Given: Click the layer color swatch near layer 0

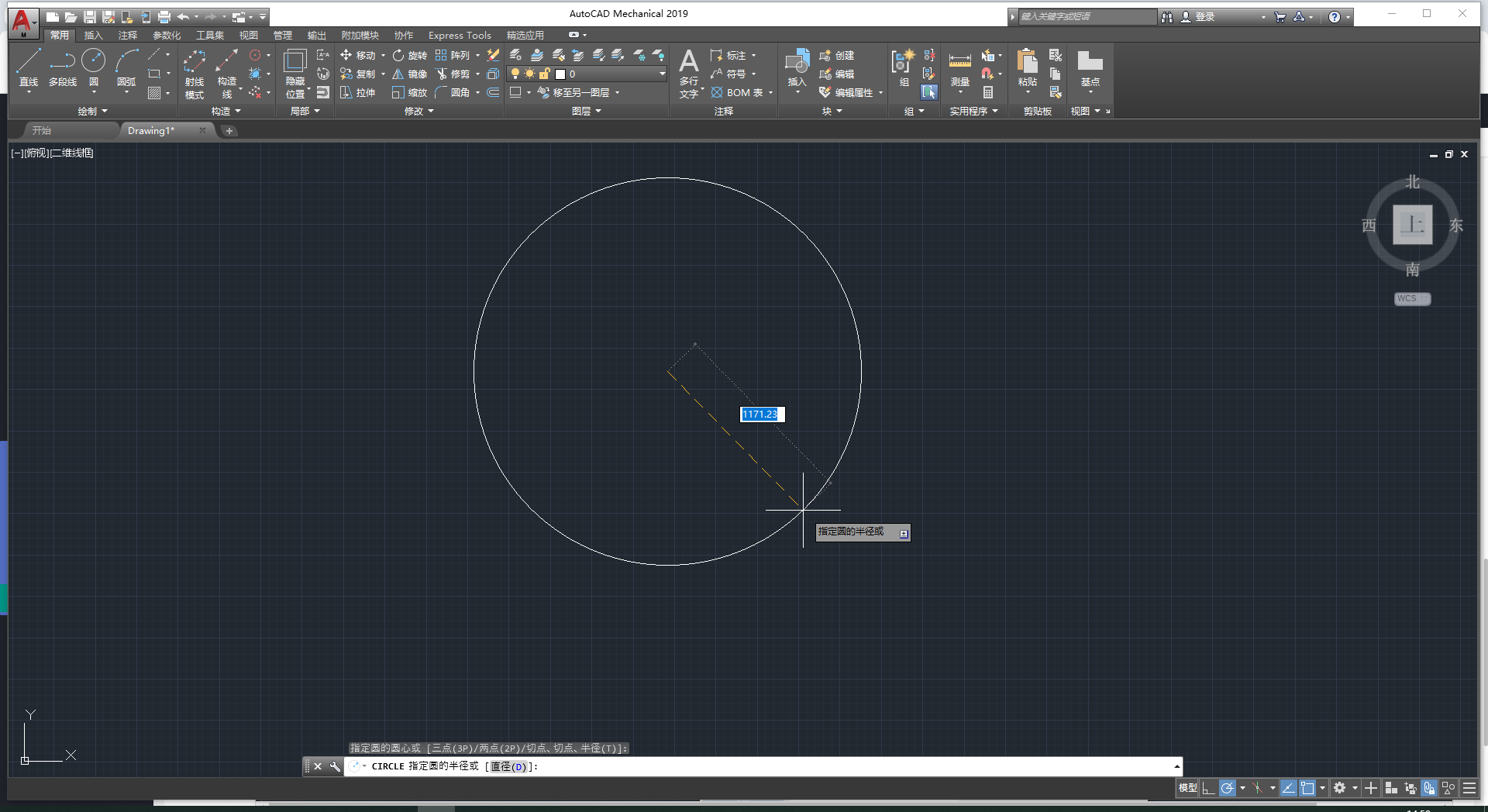Looking at the screenshot, I should tap(560, 74).
